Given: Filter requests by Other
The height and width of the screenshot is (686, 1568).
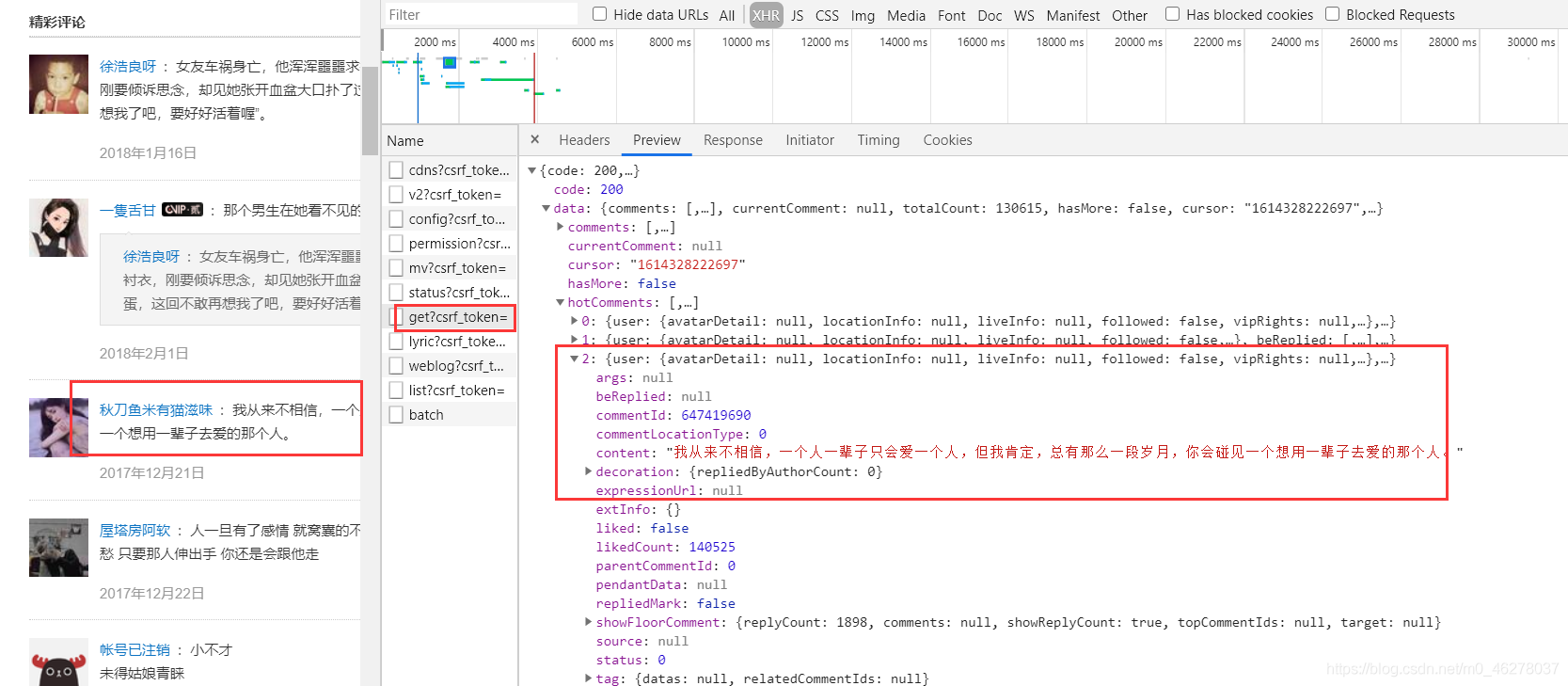Looking at the screenshot, I should tap(1130, 15).
